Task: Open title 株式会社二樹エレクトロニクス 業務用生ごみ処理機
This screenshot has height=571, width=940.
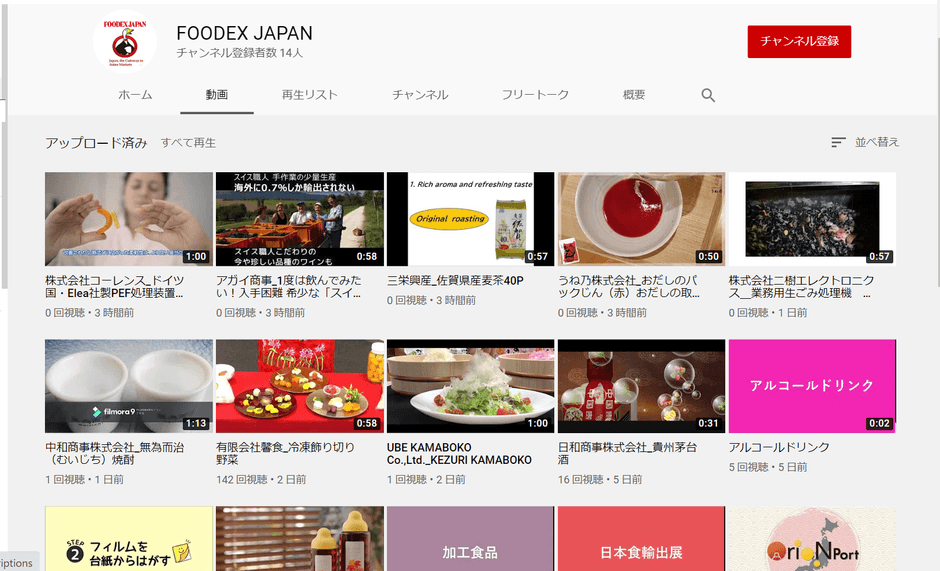Action: [802, 287]
